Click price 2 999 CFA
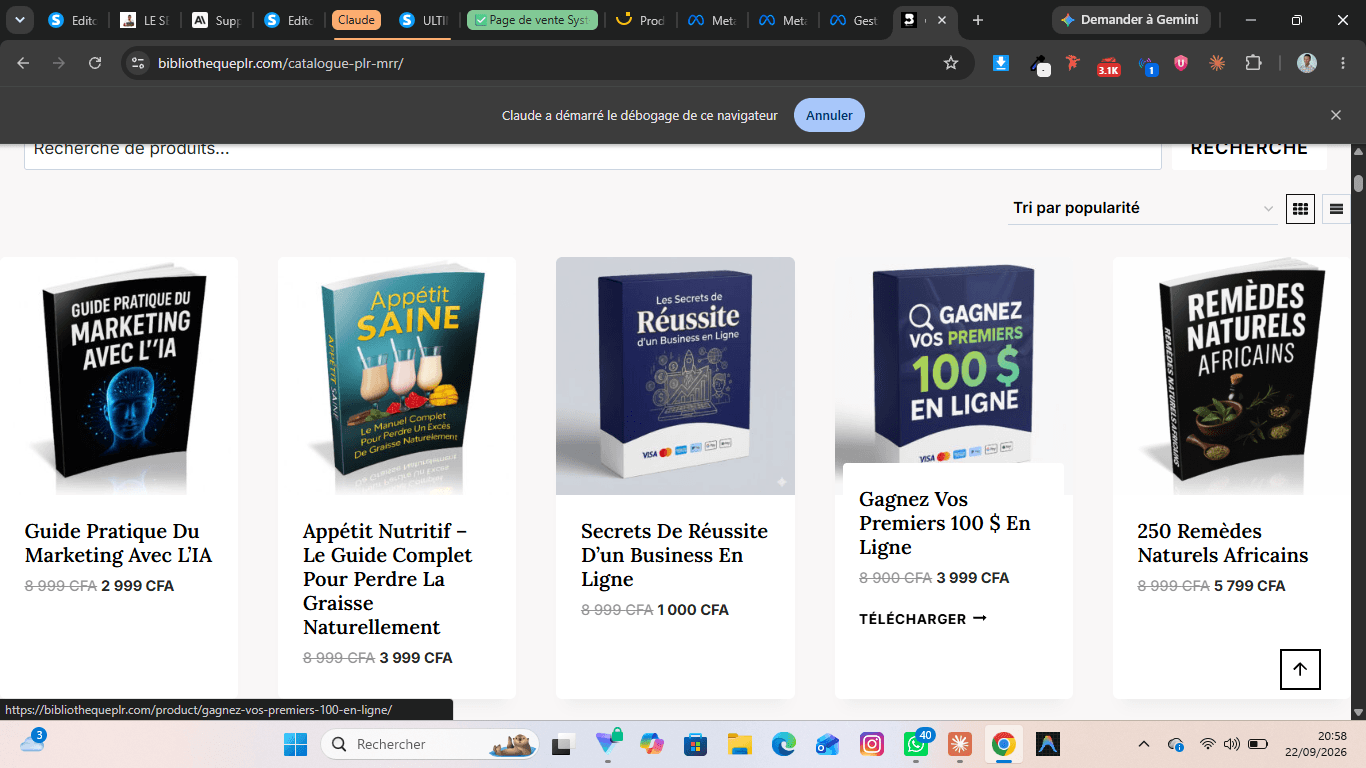This screenshot has height=768, width=1366. [x=138, y=586]
